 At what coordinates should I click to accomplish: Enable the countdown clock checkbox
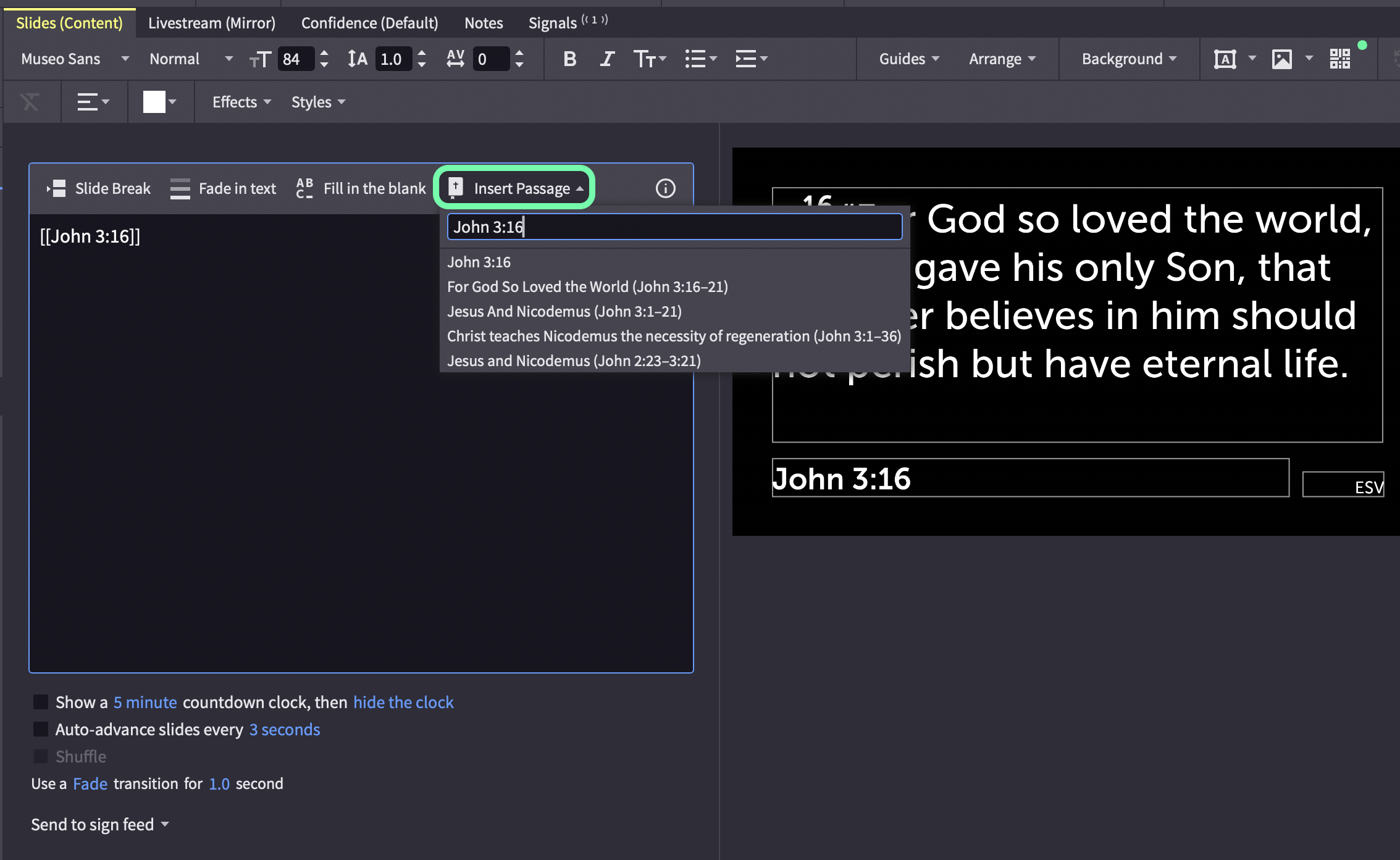41,702
